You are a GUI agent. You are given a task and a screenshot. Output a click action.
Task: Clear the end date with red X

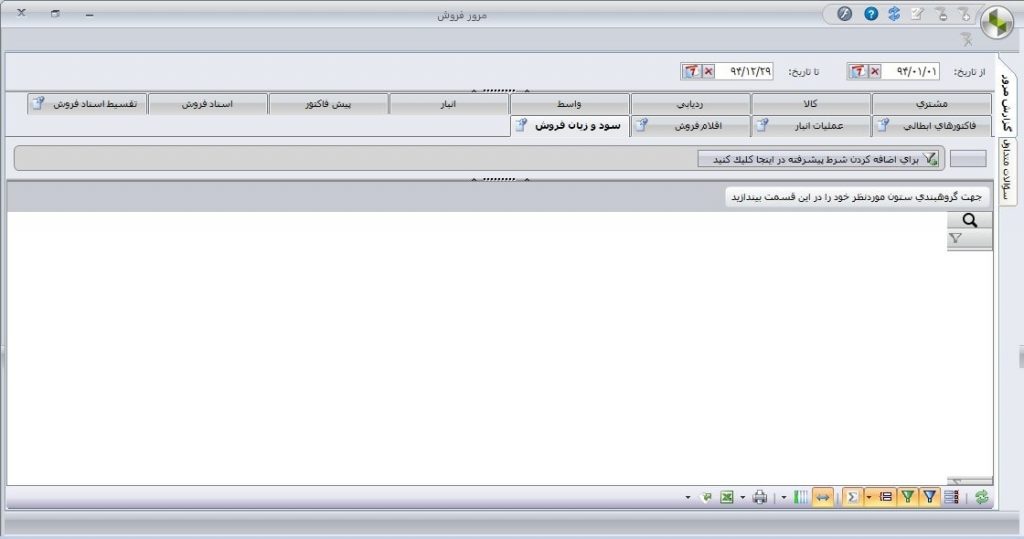(x=708, y=71)
